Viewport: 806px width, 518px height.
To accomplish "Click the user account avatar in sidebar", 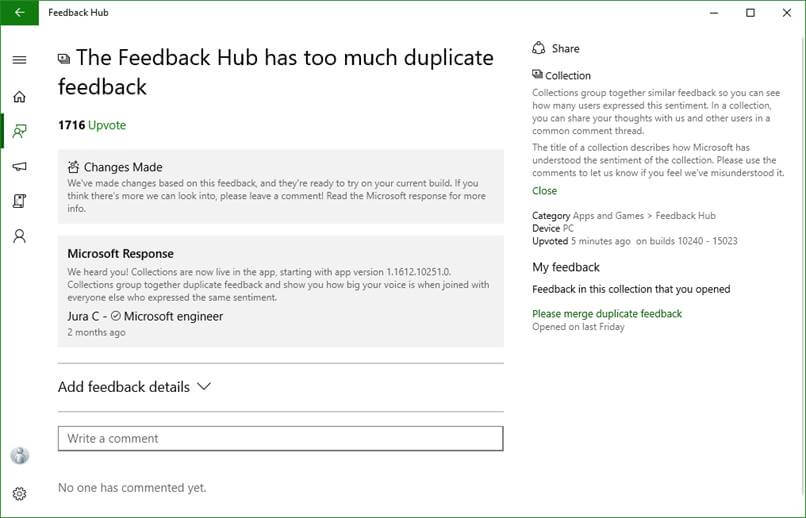I will (20, 455).
